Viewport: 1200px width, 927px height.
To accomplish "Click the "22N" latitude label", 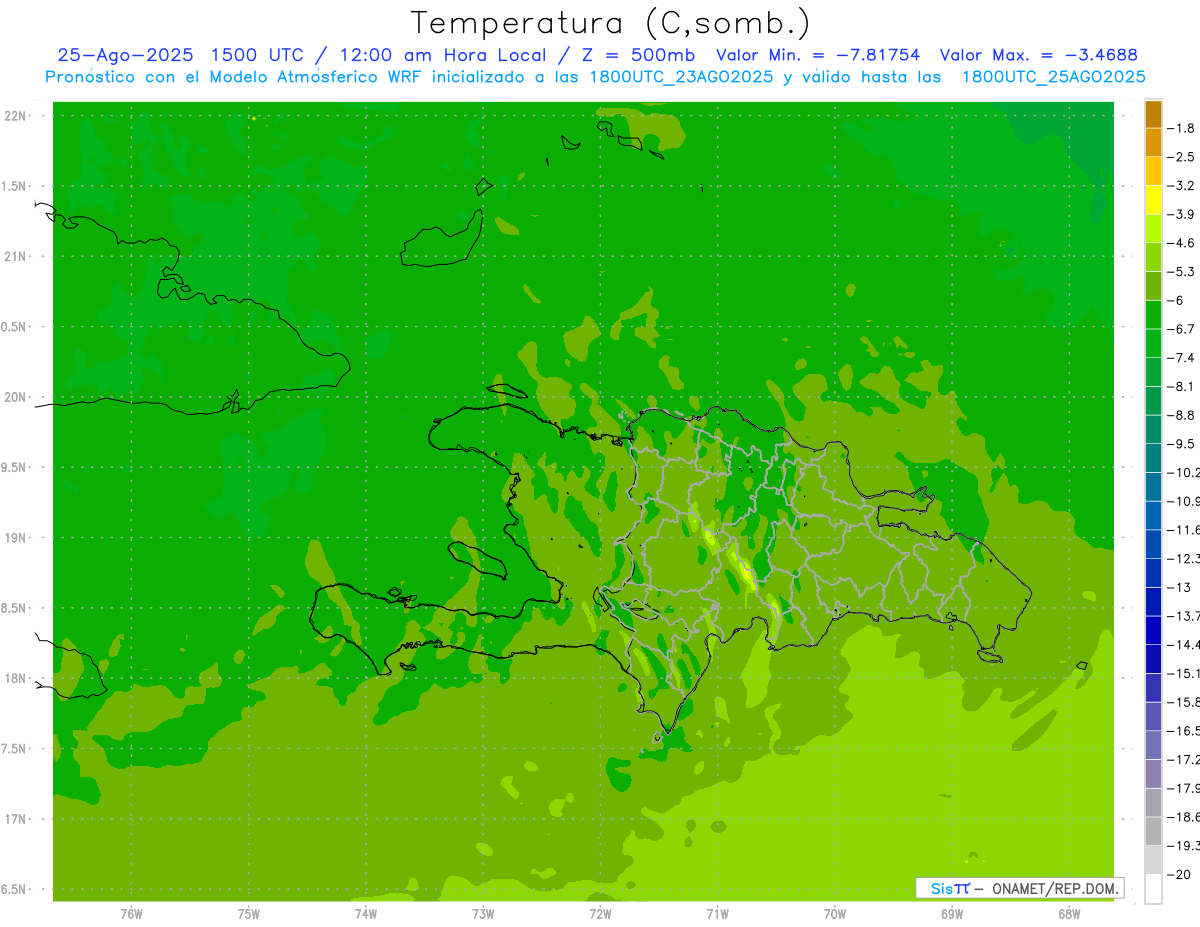I will click(x=15, y=116).
